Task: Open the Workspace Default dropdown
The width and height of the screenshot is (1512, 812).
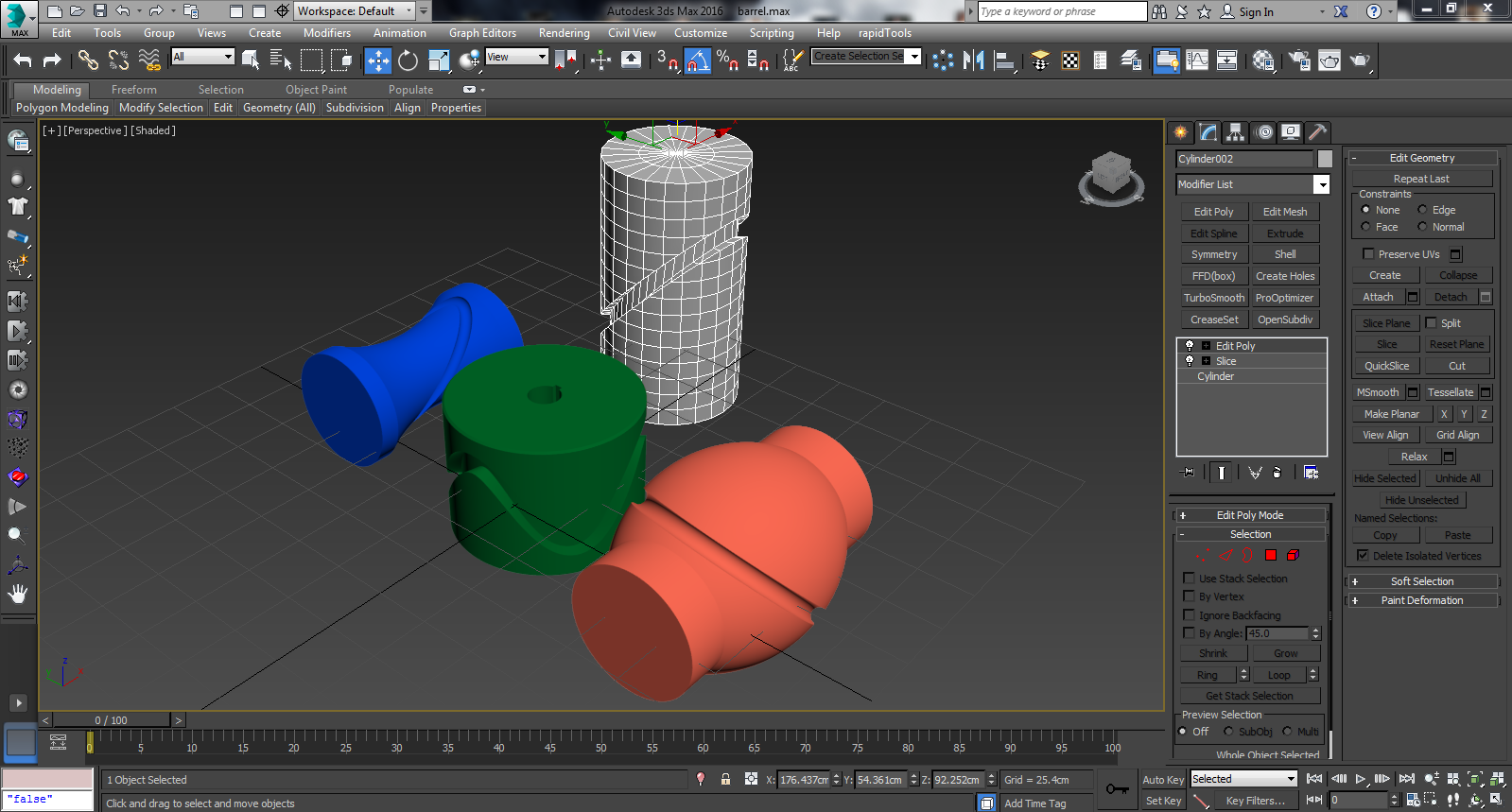Action: click(x=356, y=11)
